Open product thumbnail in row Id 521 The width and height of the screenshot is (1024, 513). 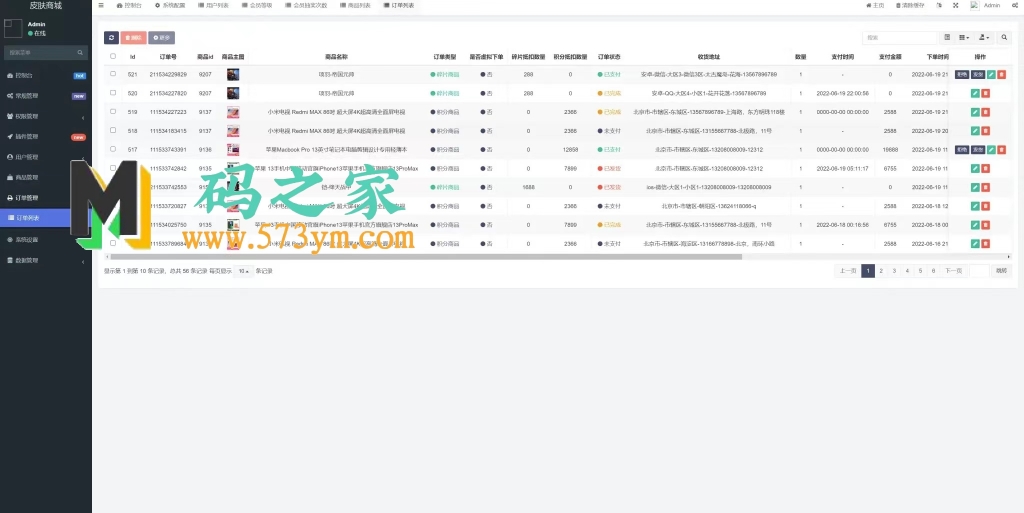coord(233,74)
